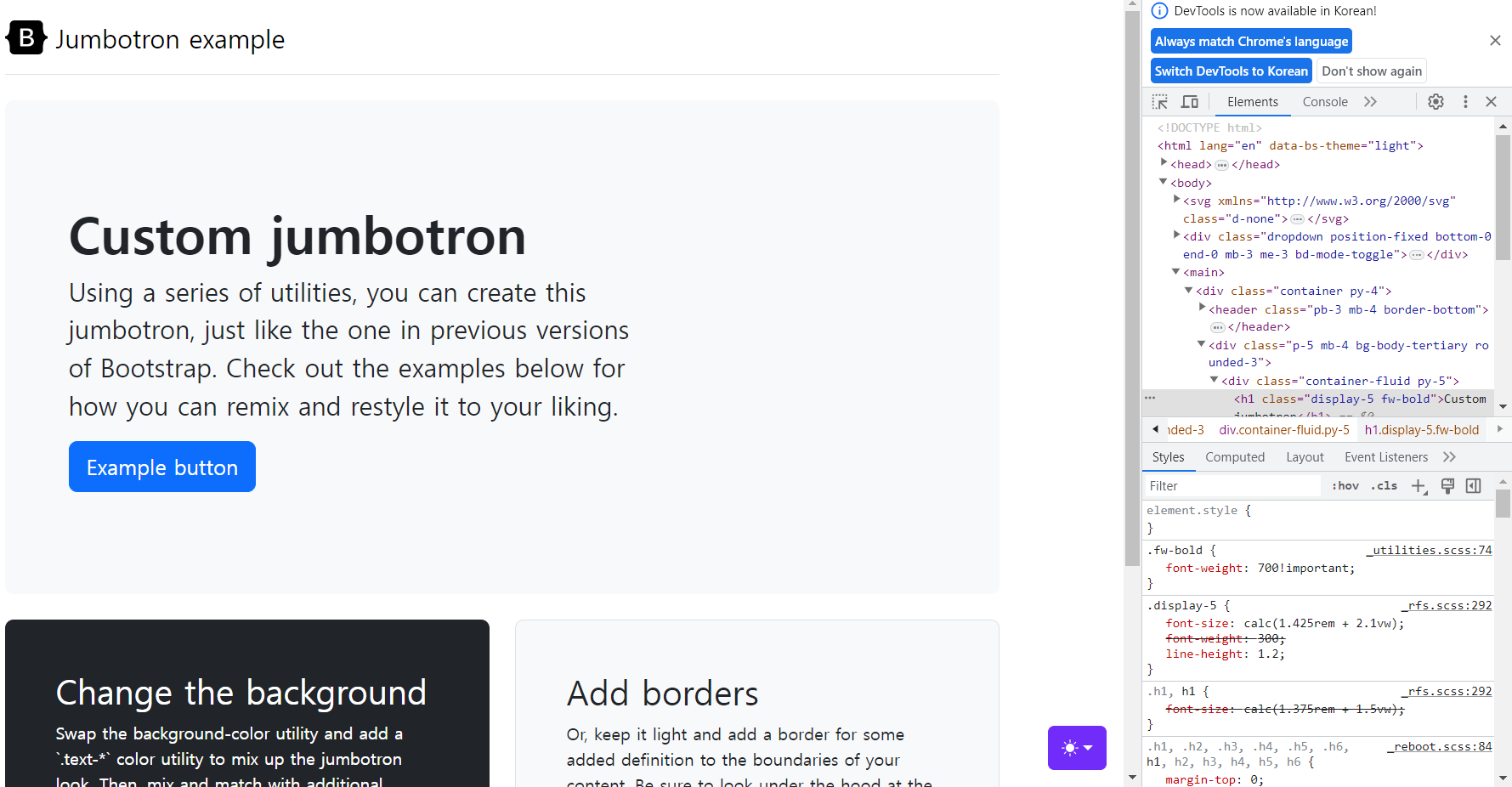Select the Styles tab

coord(1168,457)
